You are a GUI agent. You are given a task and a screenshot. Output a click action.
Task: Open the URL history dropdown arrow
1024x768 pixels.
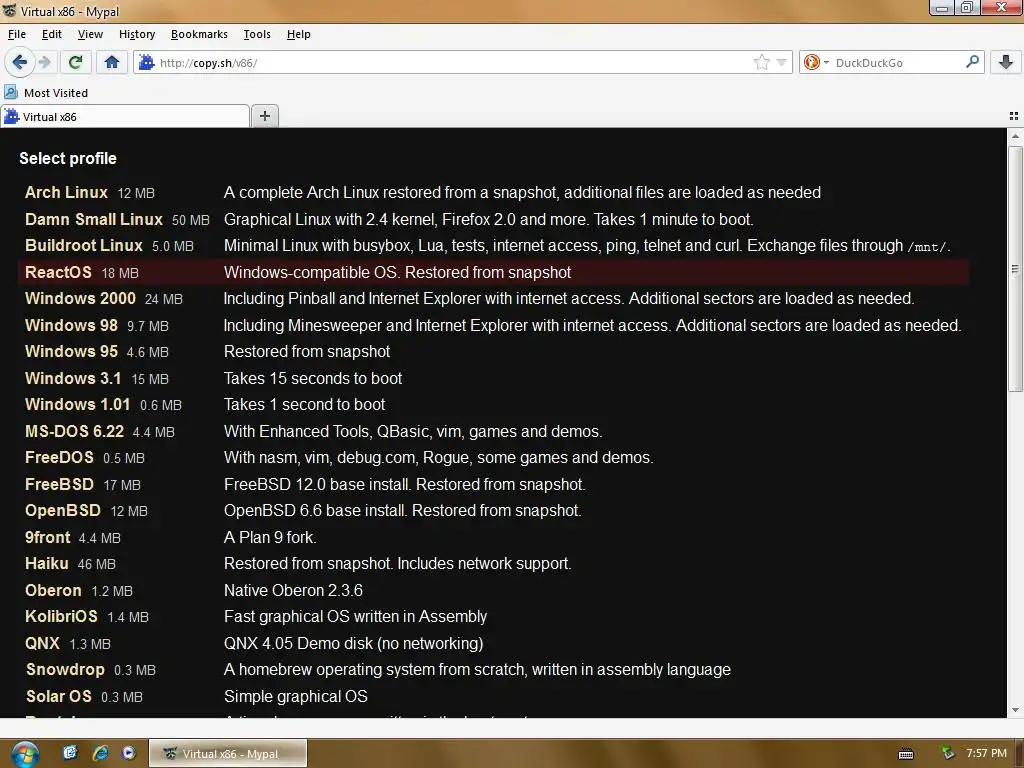click(x=781, y=63)
